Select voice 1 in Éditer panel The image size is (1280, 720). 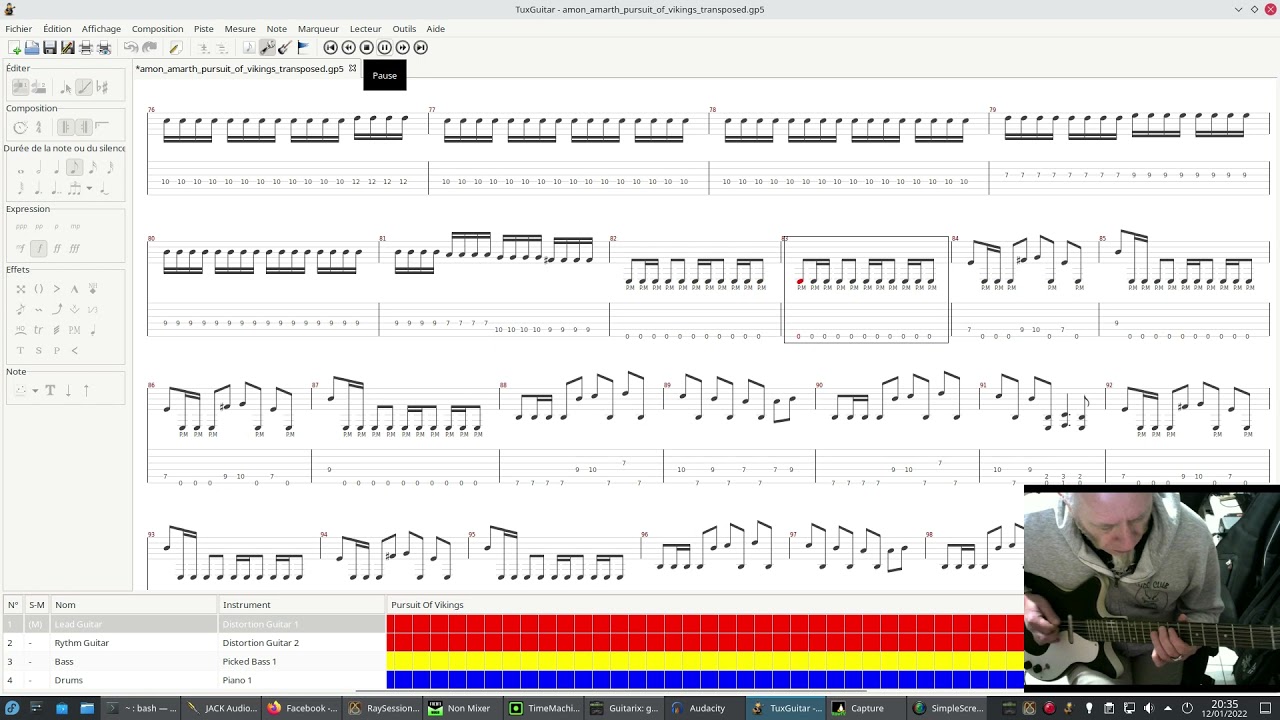click(x=20, y=87)
